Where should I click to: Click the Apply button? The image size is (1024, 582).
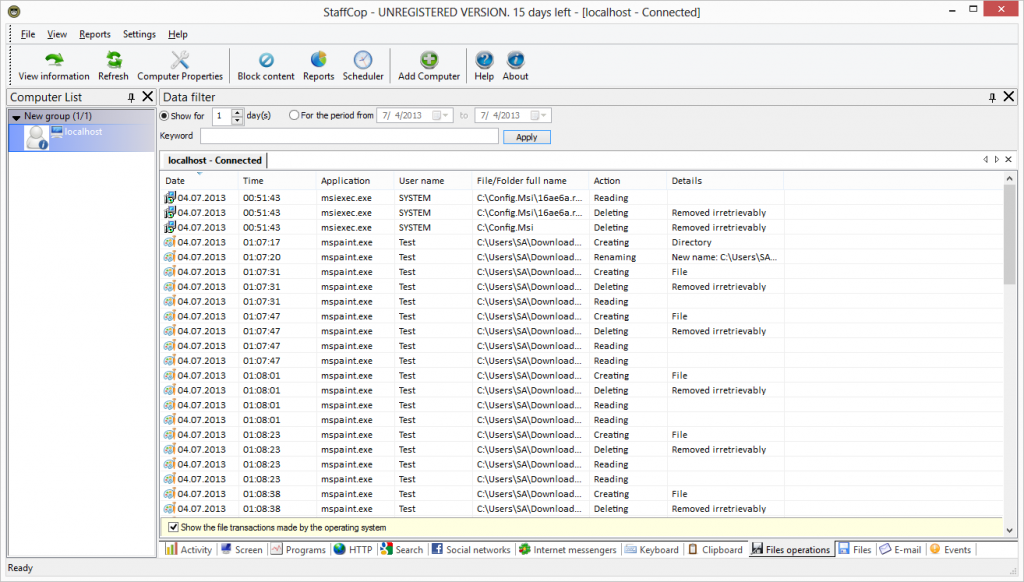click(x=526, y=137)
